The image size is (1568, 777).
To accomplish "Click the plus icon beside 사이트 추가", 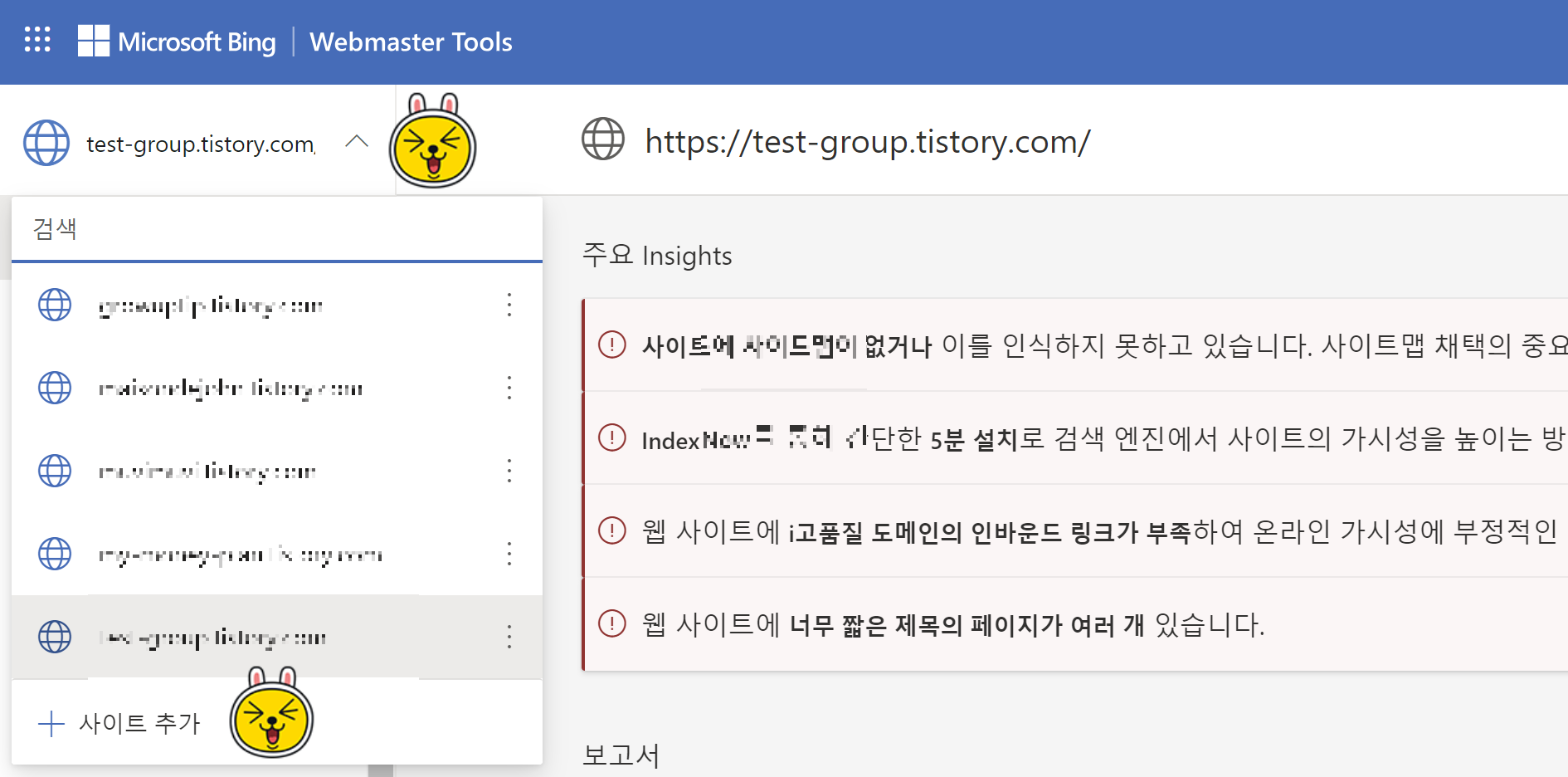I will [51, 723].
